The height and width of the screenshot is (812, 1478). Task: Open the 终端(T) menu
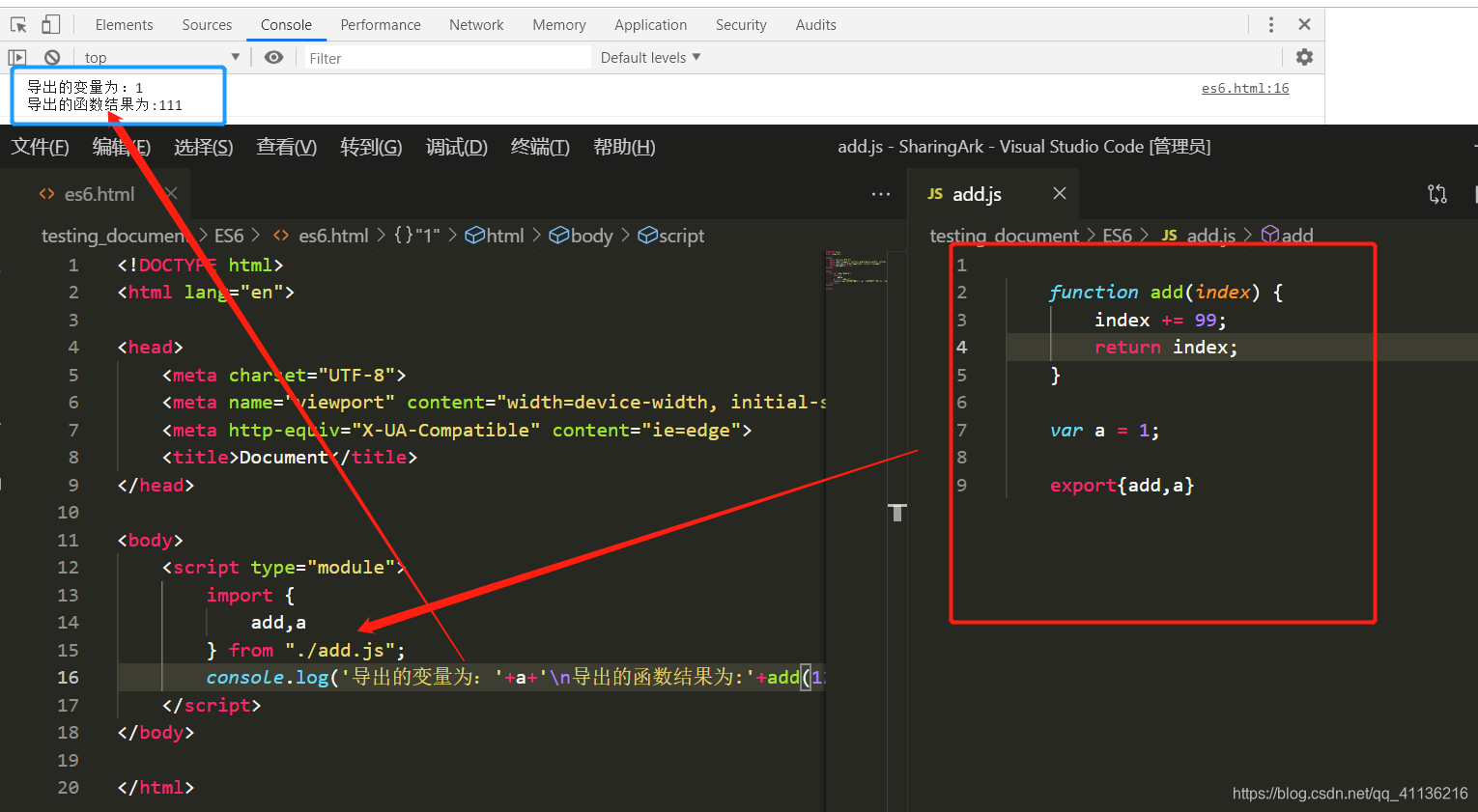540,147
